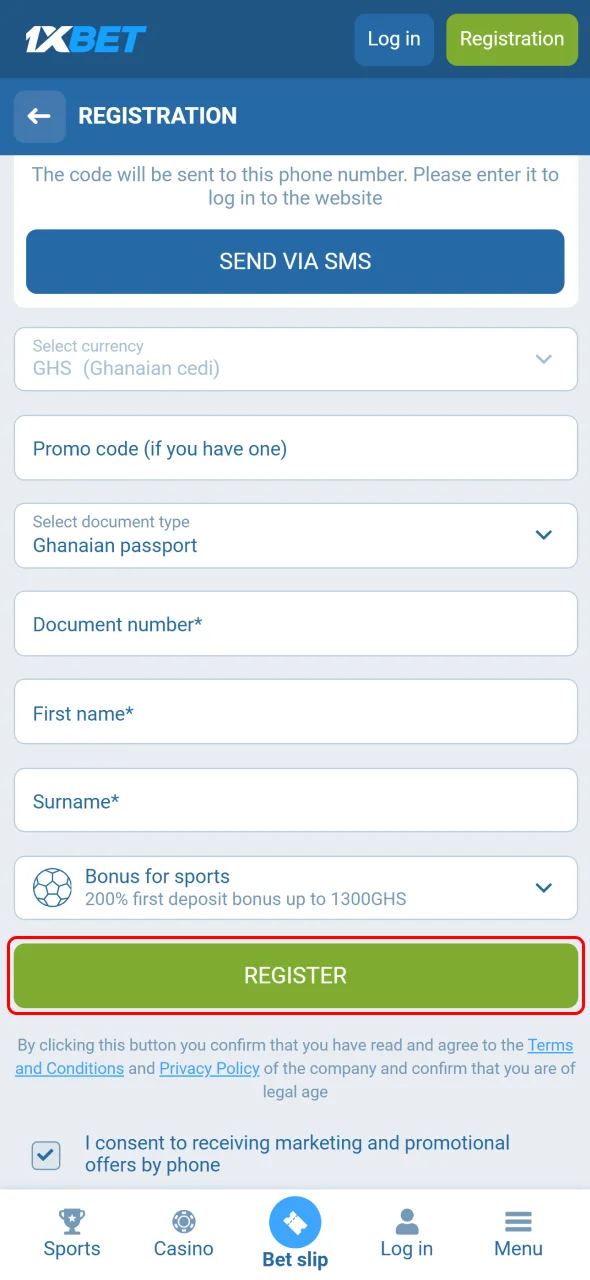Select the First name input field
Viewport: 590px width, 1280px height.
295,712
